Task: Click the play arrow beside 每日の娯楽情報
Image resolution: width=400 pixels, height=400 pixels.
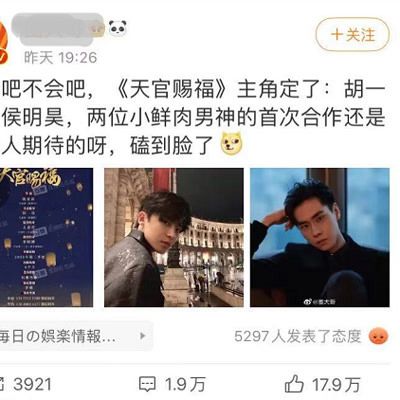Action: pyautogui.click(x=143, y=336)
